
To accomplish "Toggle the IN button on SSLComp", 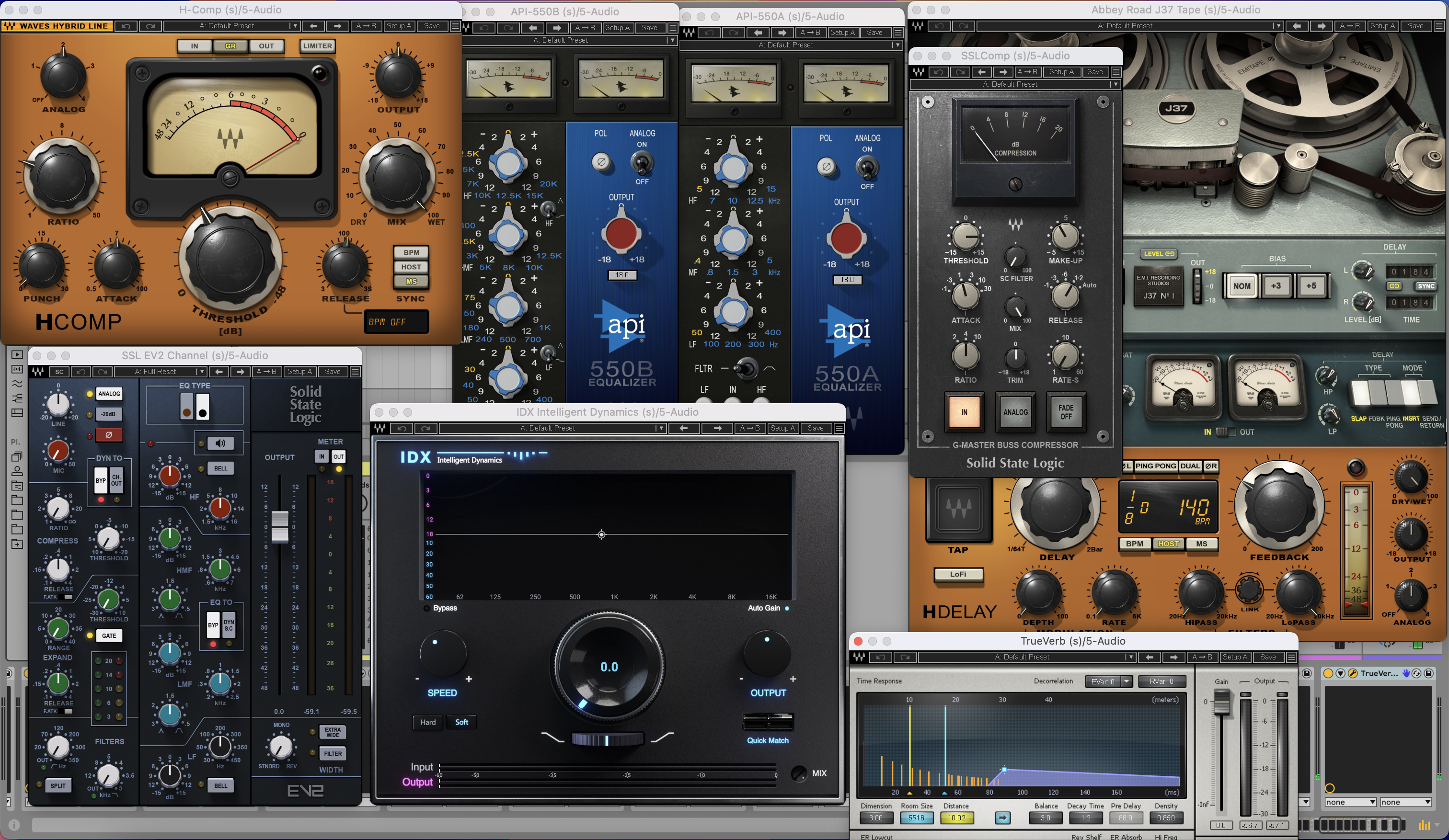I will (964, 412).
